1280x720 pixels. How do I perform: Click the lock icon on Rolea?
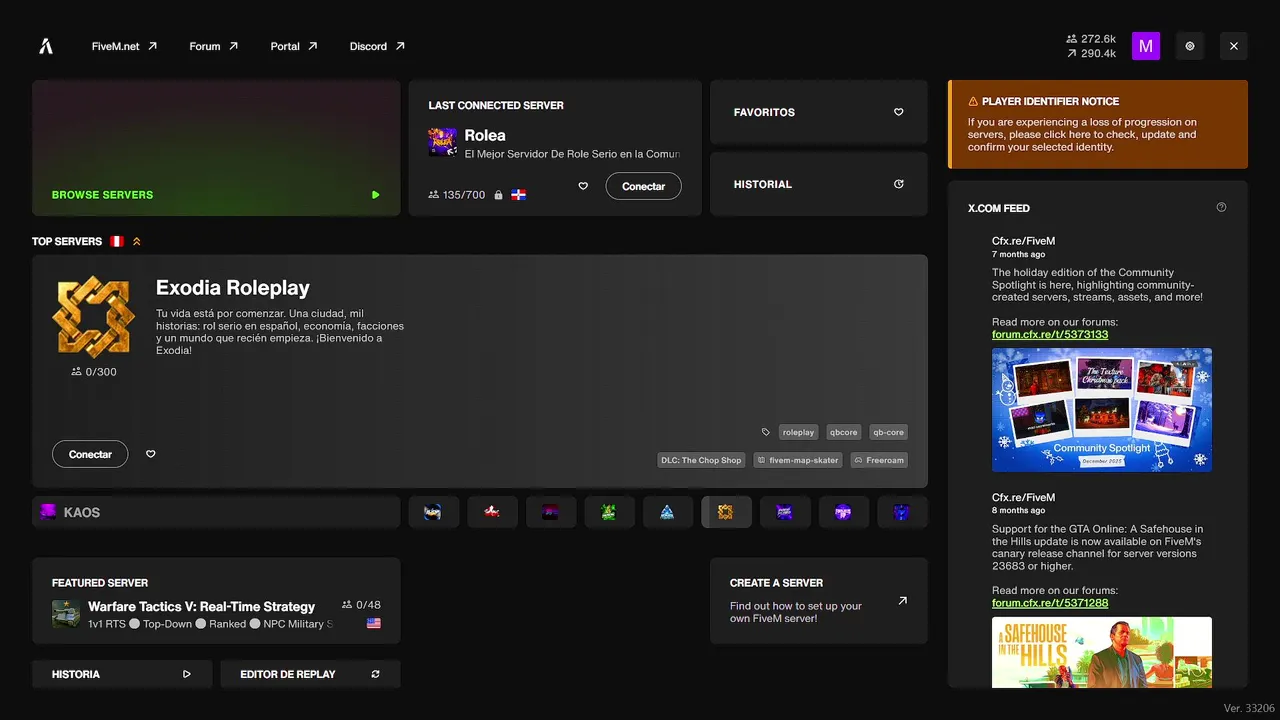[x=498, y=195]
